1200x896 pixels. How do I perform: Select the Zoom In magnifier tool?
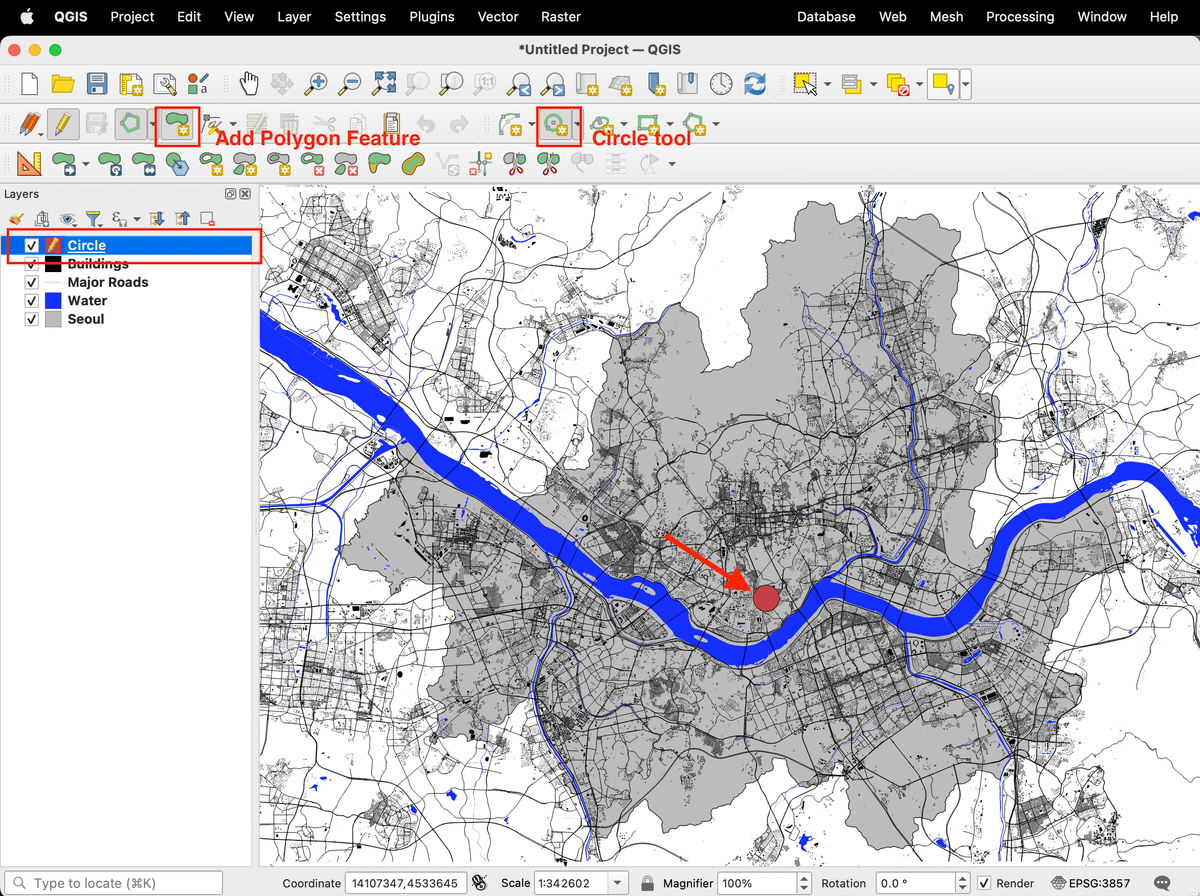point(316,84)
